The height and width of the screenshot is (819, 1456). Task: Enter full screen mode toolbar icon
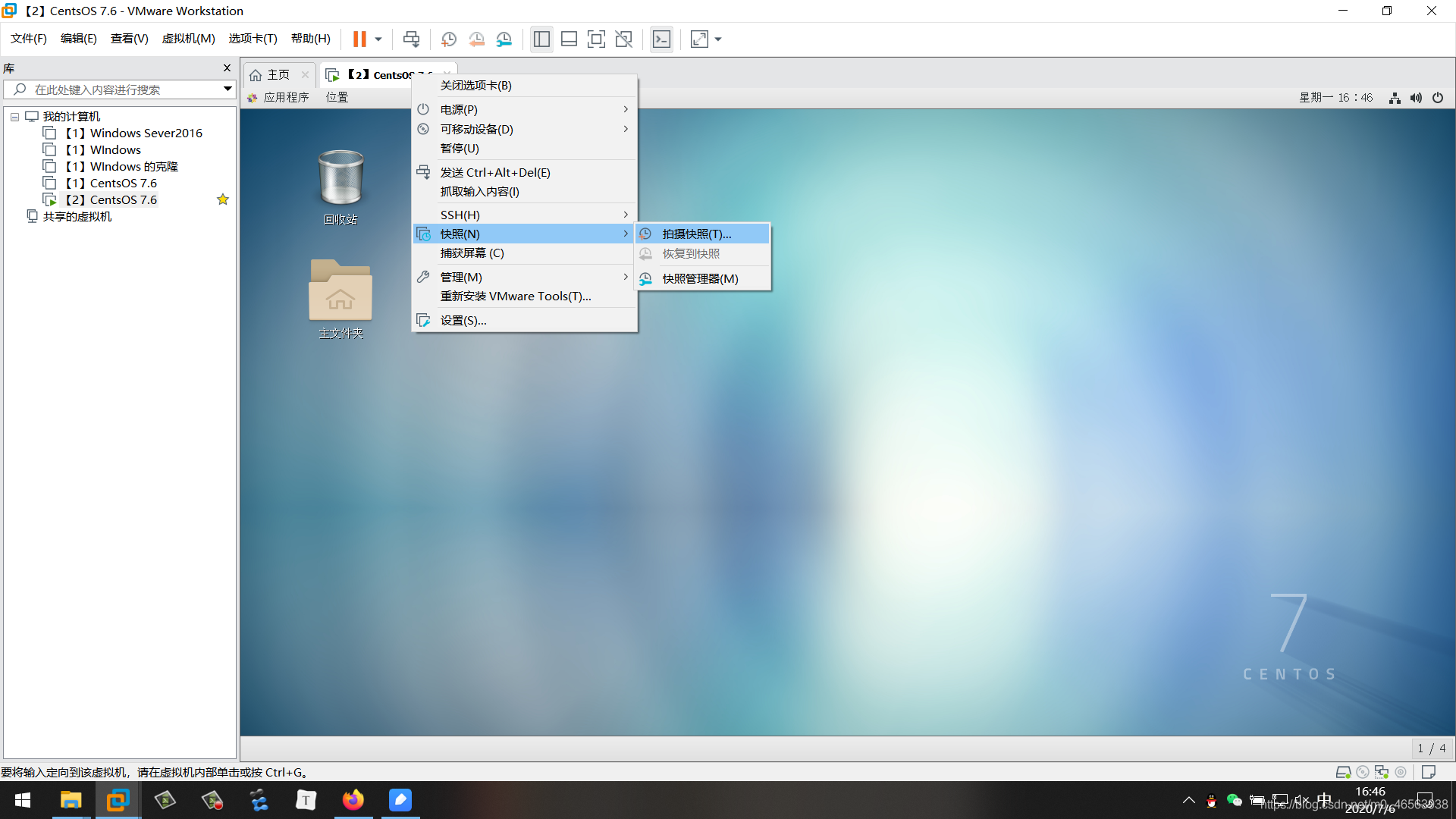596,39
